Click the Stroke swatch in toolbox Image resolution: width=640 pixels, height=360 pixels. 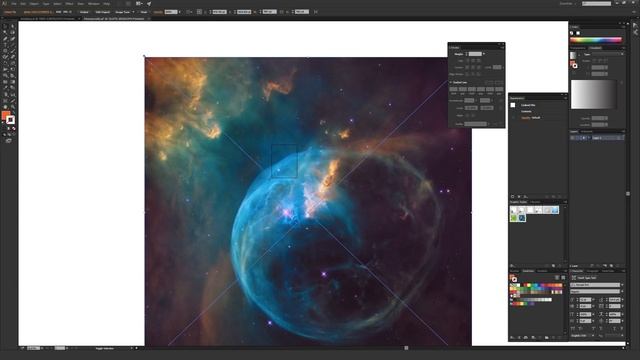tap(11, 120)
